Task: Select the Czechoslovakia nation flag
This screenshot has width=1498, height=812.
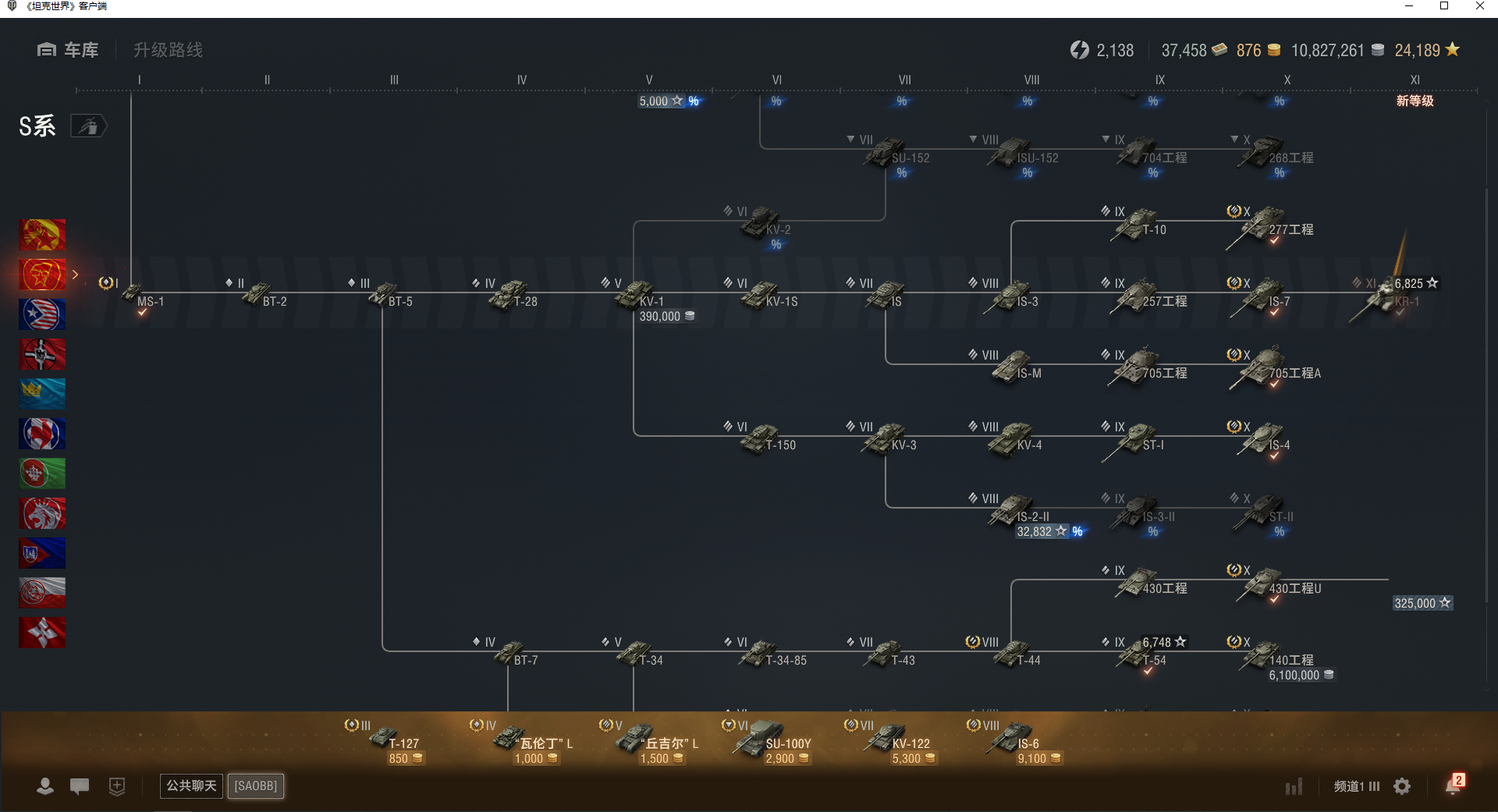Action: pos(42,553)
